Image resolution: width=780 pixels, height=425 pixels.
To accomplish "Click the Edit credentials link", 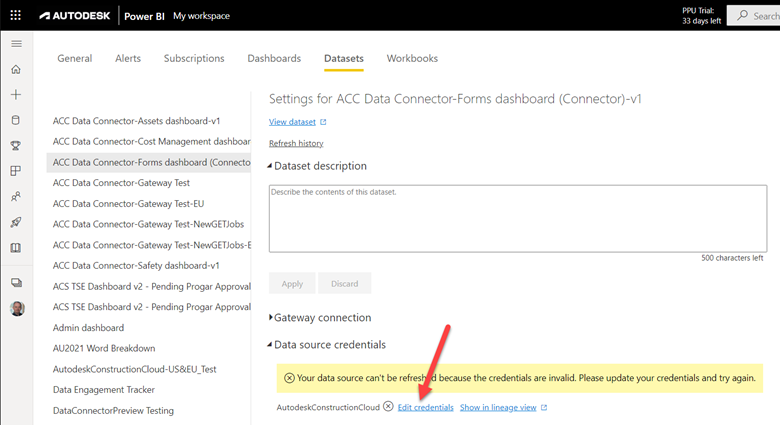I will click(425, 408).
